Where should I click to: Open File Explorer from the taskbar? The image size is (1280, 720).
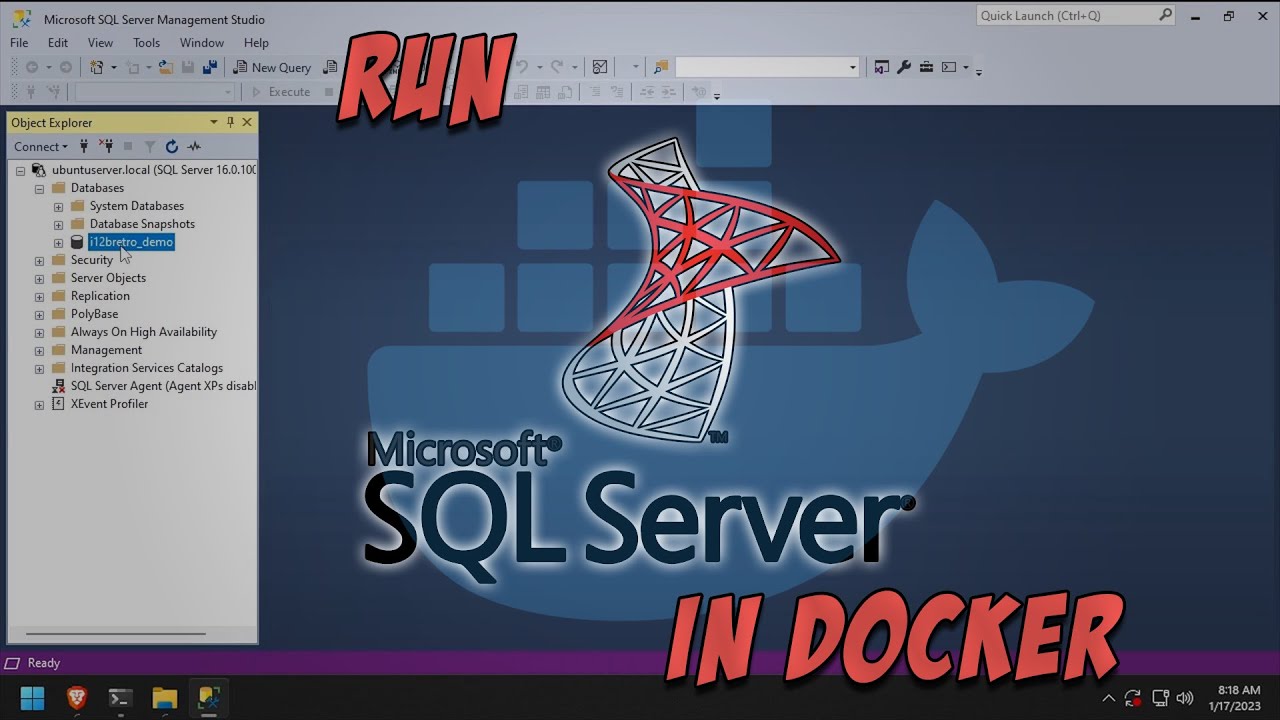pos(165,697)
